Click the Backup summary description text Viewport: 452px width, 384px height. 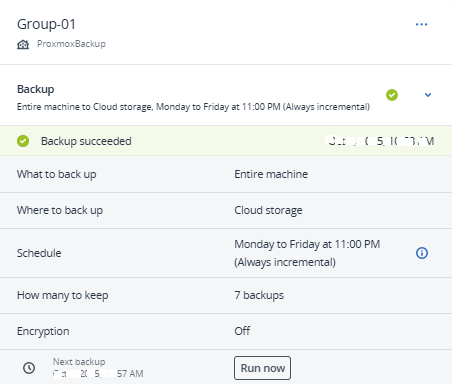point(193,107)
